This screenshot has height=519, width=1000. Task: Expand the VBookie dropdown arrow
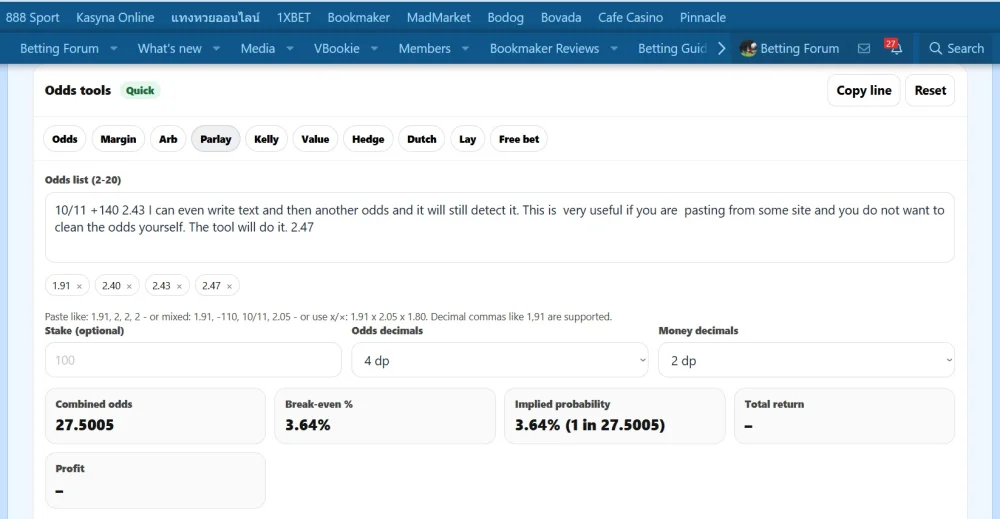(374, 48)
